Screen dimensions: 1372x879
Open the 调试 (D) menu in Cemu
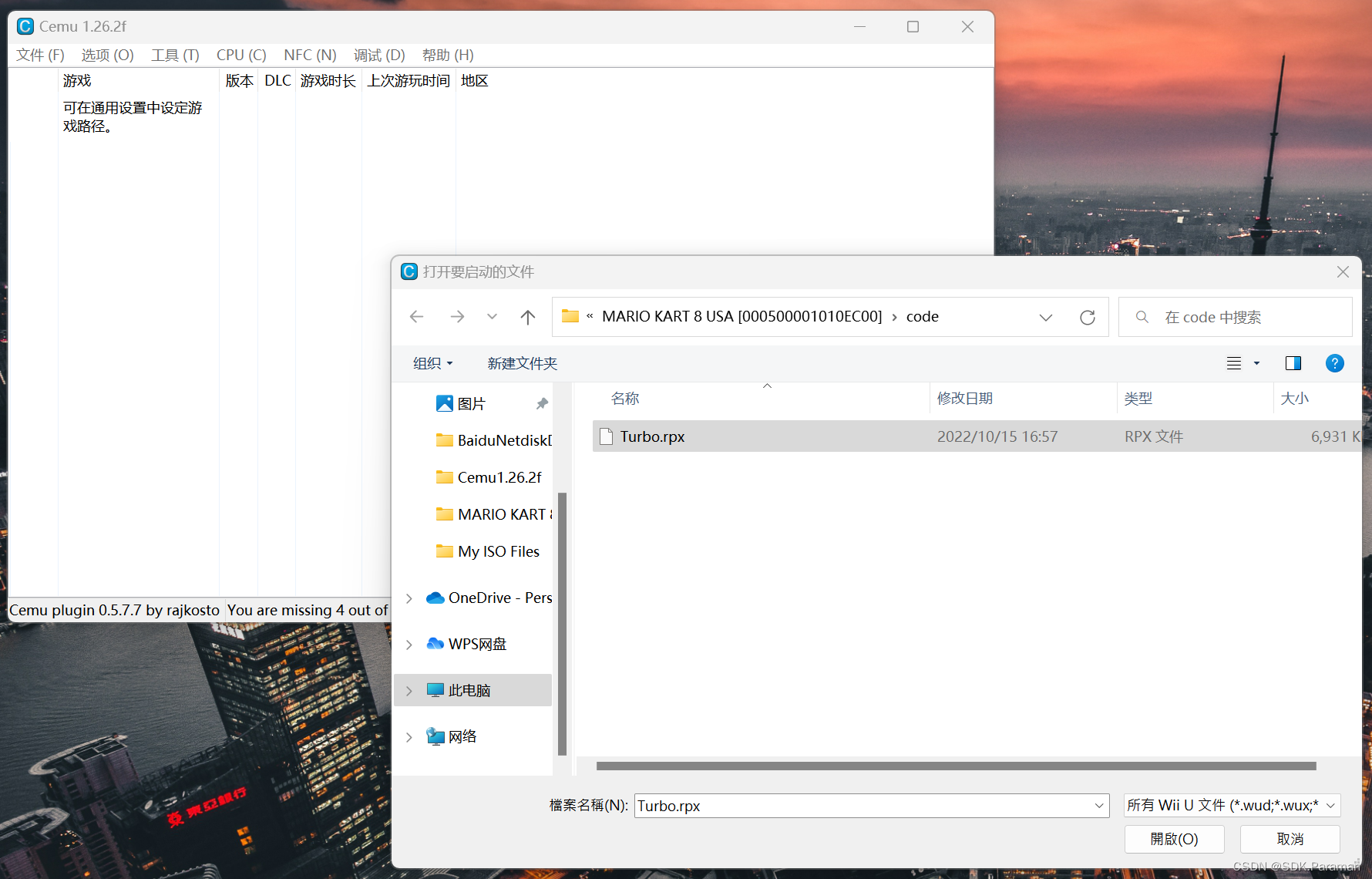click(x=379, y=56)
